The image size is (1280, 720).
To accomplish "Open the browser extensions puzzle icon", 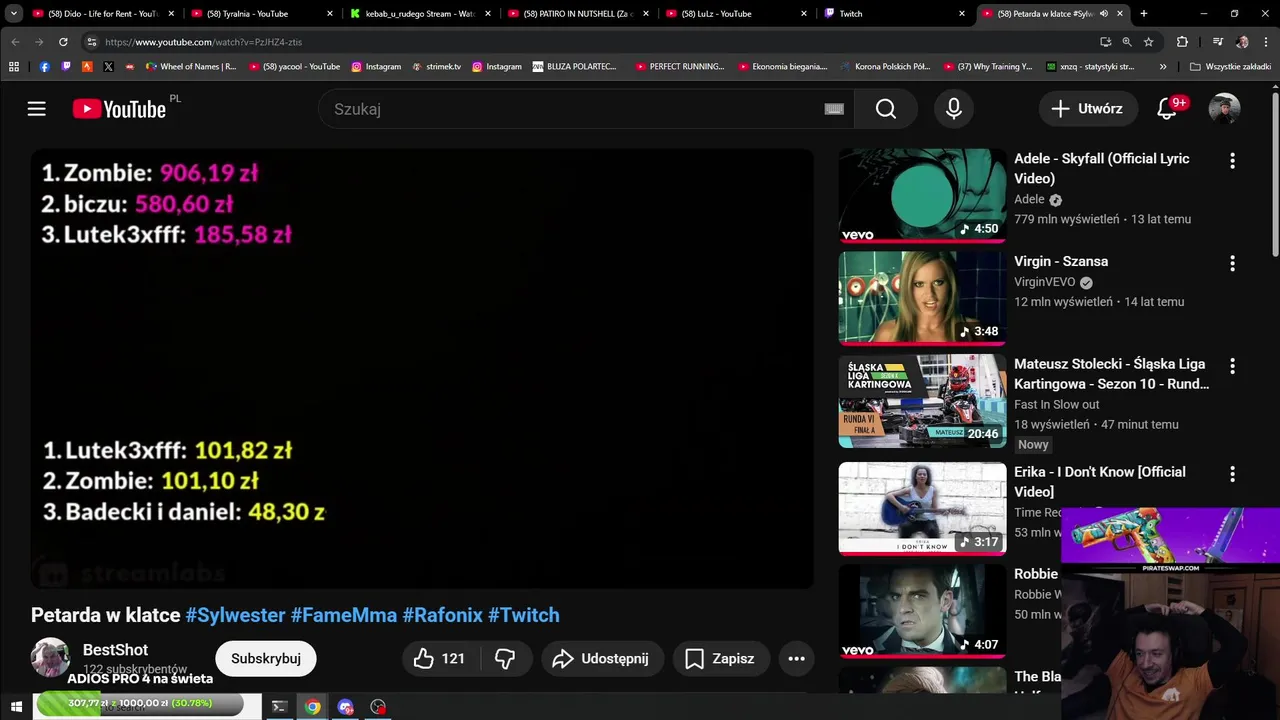I will pyautogui.click(x=1182, y=42).
